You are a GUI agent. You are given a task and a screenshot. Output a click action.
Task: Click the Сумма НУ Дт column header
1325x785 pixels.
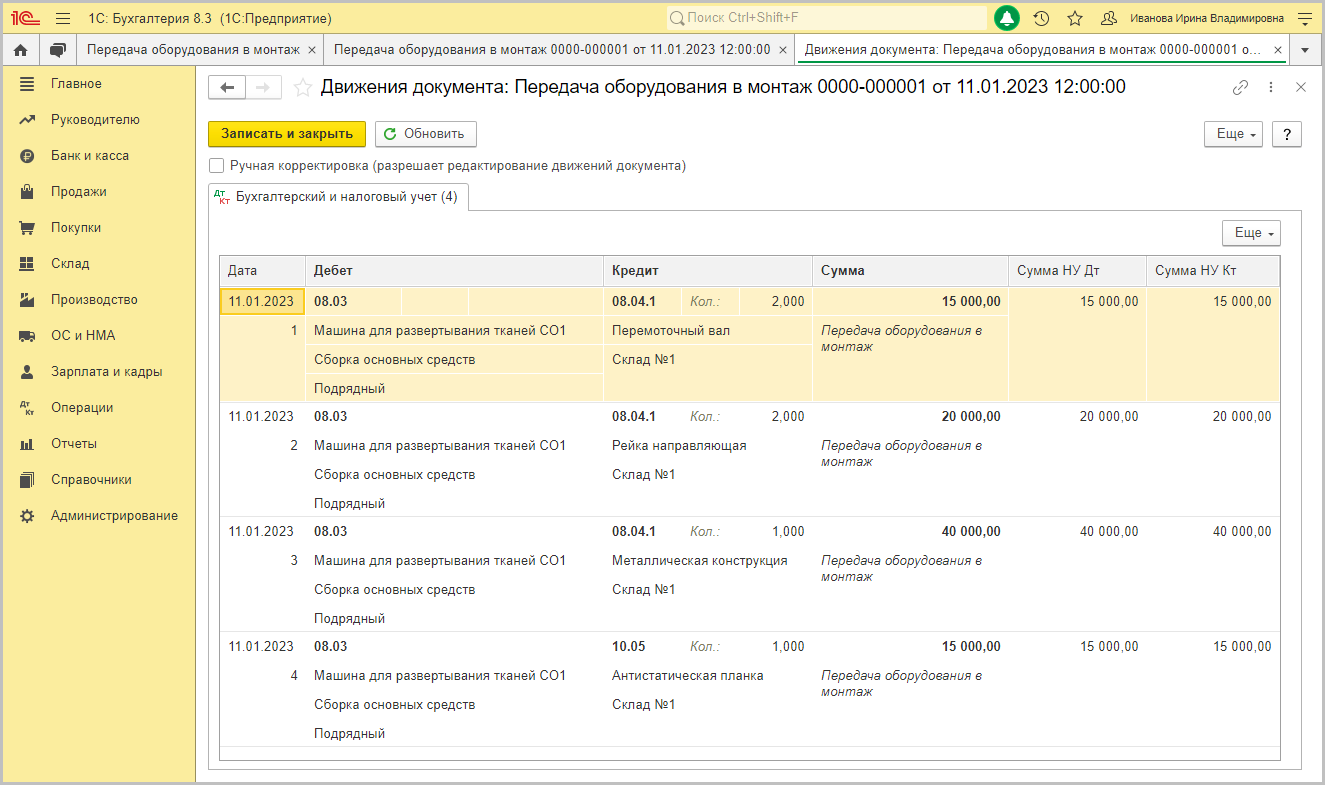click(x=1077, y=271)
